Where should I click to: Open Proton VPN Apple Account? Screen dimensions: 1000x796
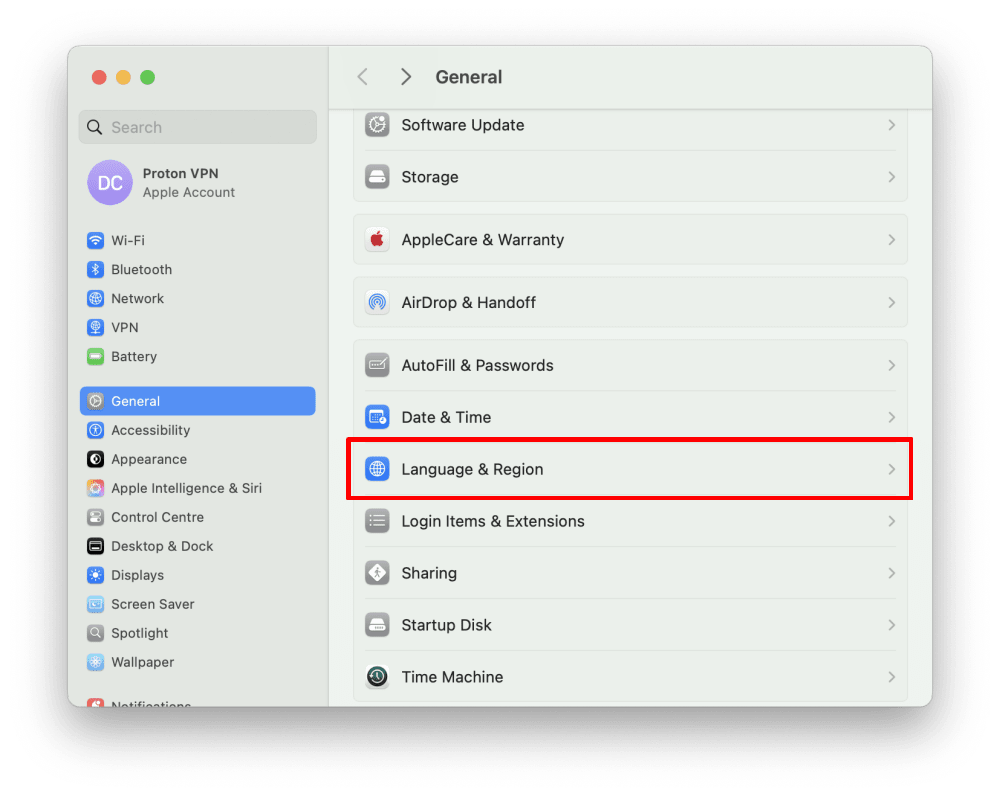(198, 182)
